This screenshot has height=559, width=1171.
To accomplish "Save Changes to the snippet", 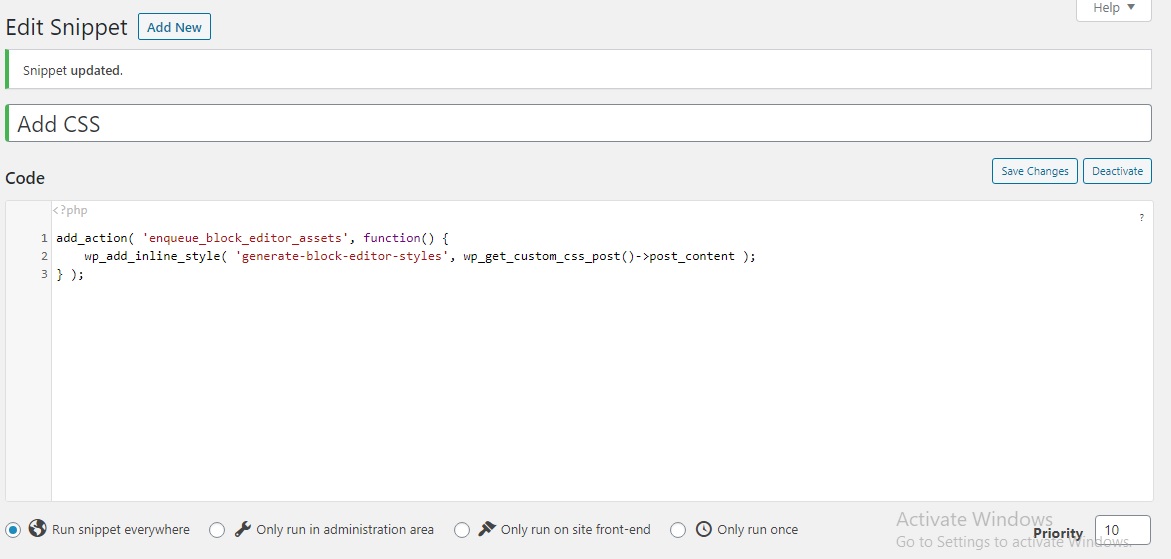I will tap(1034, 171).
